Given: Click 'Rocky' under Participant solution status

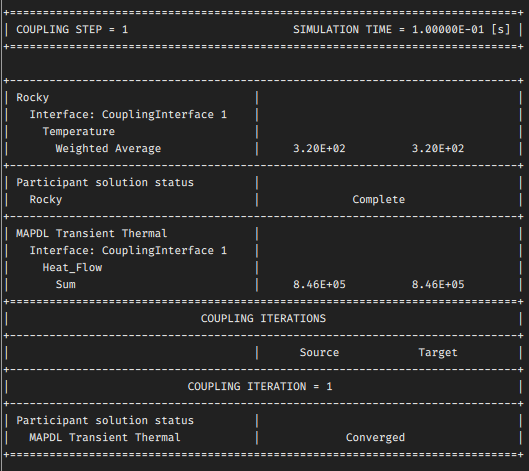Looking at the screenshot, I should [x=46, y=200].
